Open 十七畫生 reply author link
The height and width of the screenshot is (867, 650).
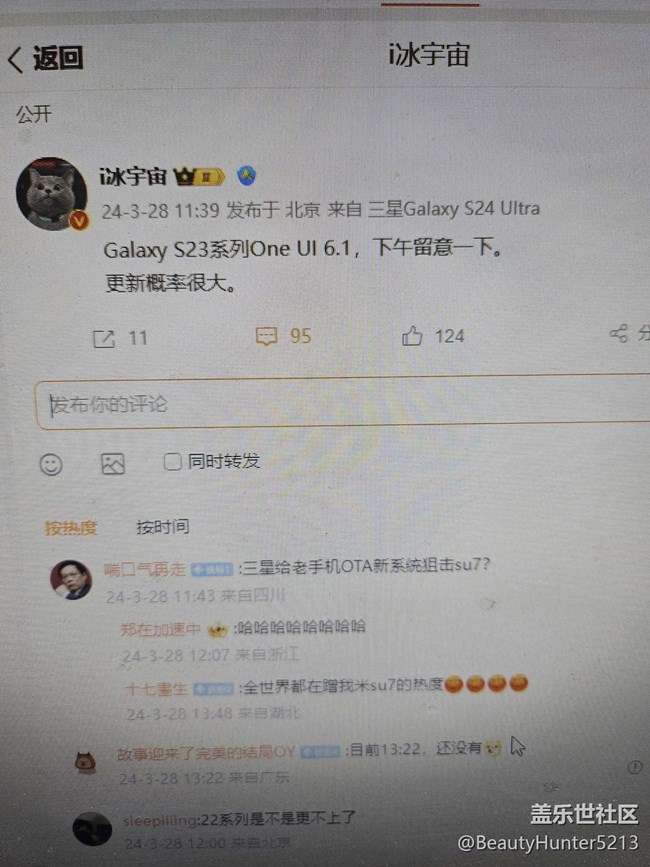[157, 688]
